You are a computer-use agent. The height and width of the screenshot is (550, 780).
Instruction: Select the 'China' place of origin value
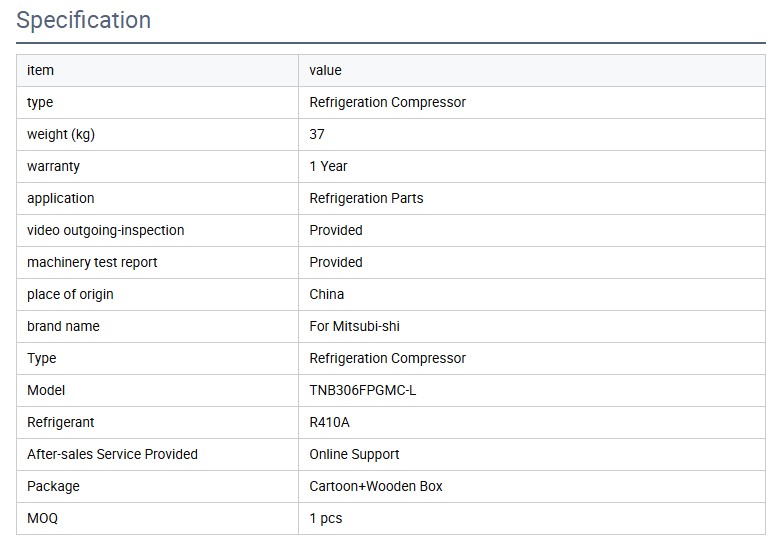click(327, 294)
